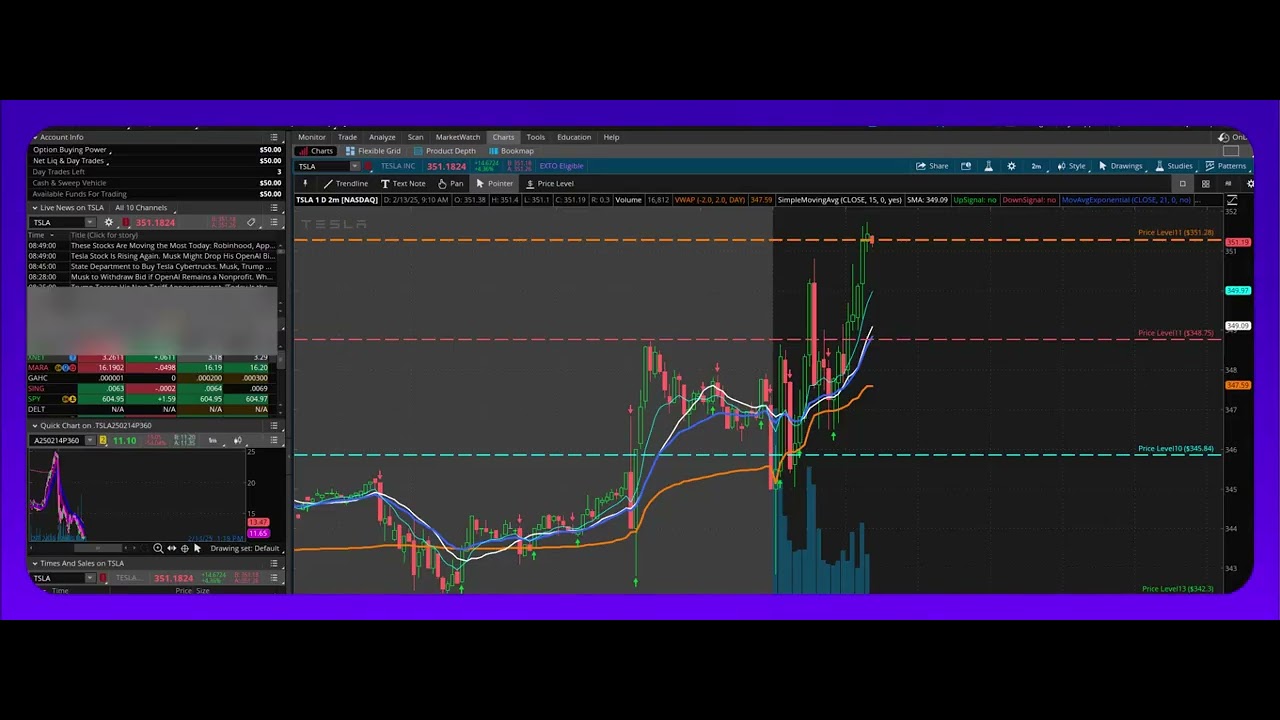This screenshot has height=720, width=1280.
Task: Open the Monitor tab
Action: [312, 137]
